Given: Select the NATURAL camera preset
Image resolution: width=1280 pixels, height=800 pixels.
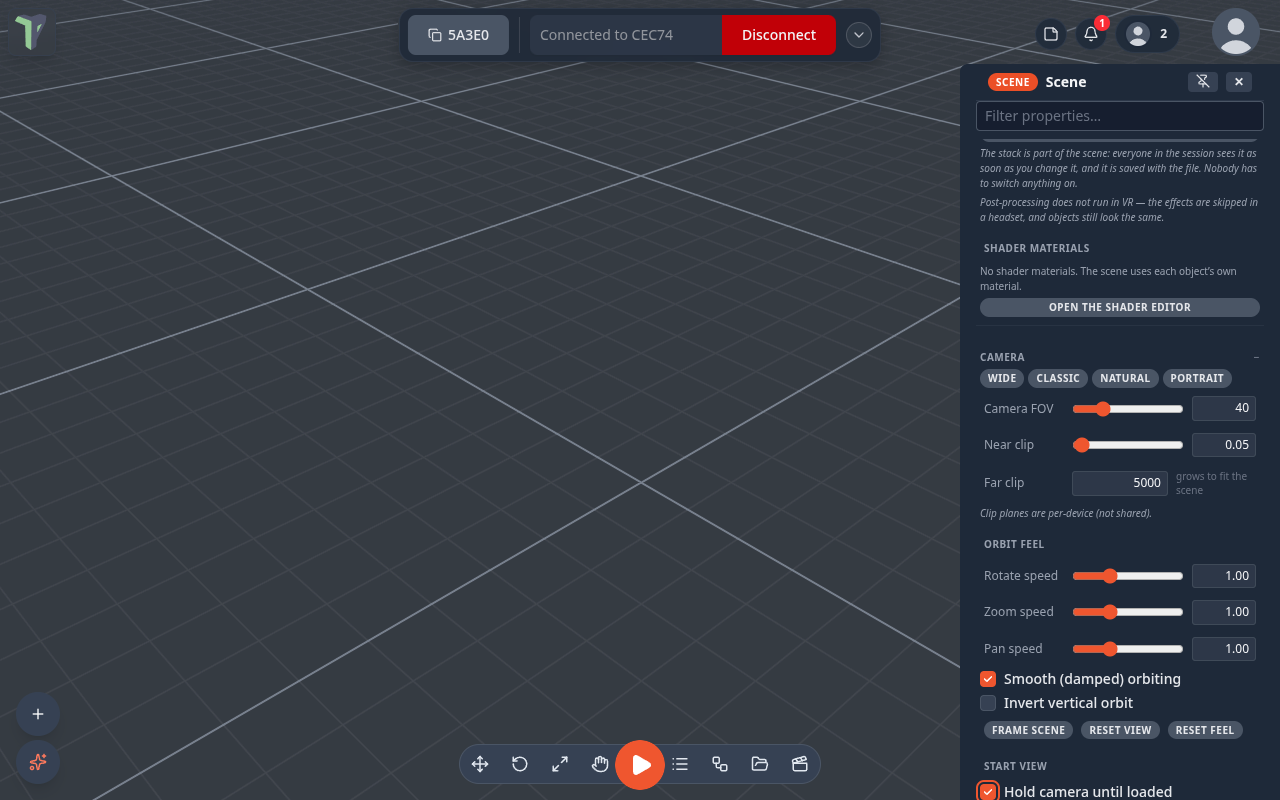Looking at the screenshot, I should (x=1125, y=378).
